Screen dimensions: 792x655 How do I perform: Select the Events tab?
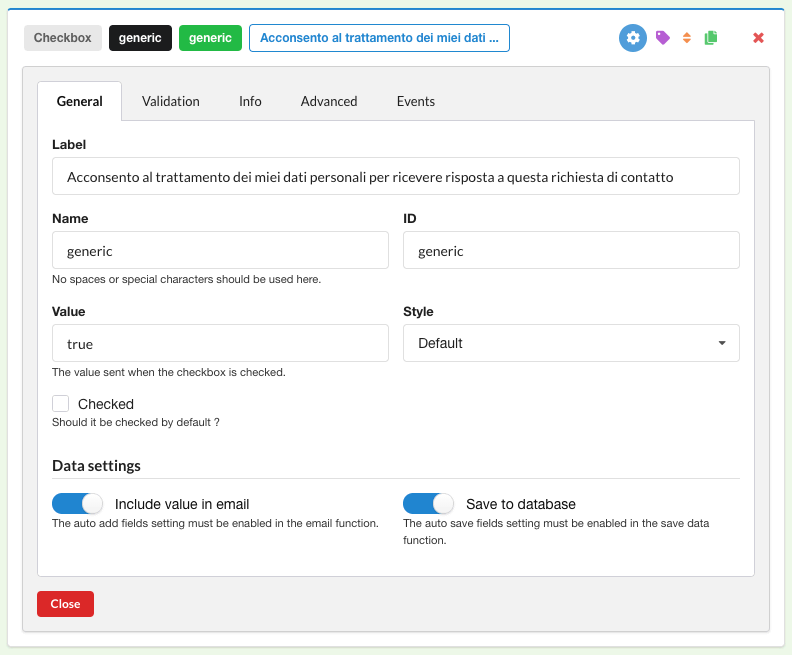coord(416,101)
